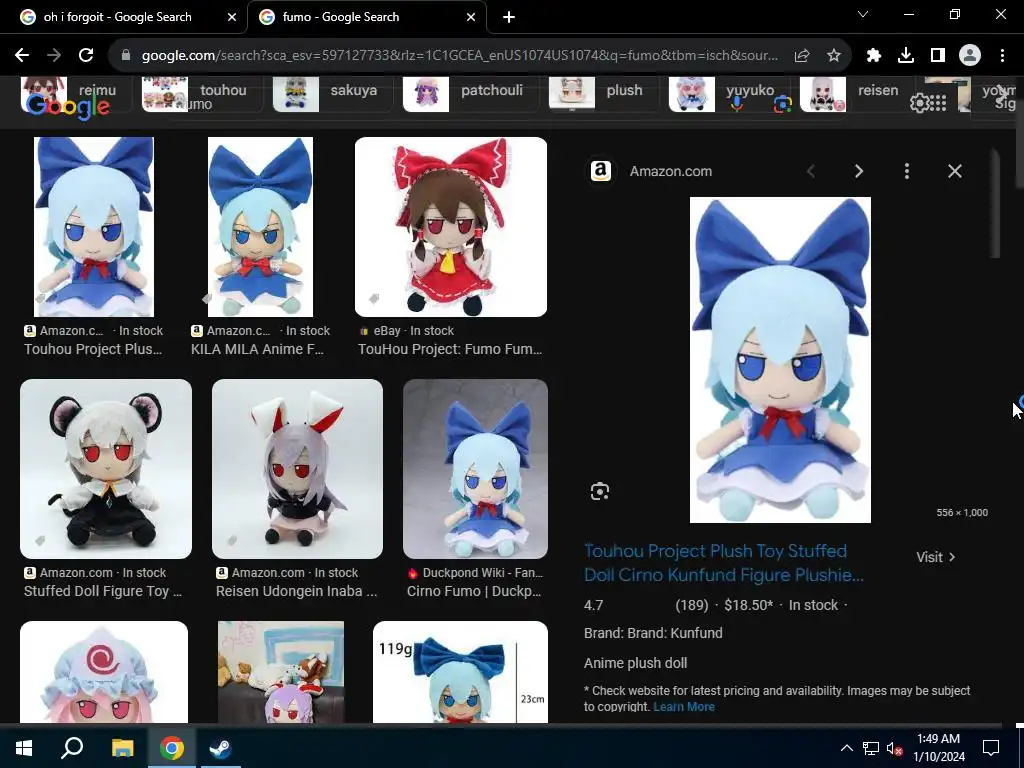Open 'Touhou Project Plush Toy Stuffed Doll Cirno' link
Viewport: 1024px width, 768px height.
724,563
